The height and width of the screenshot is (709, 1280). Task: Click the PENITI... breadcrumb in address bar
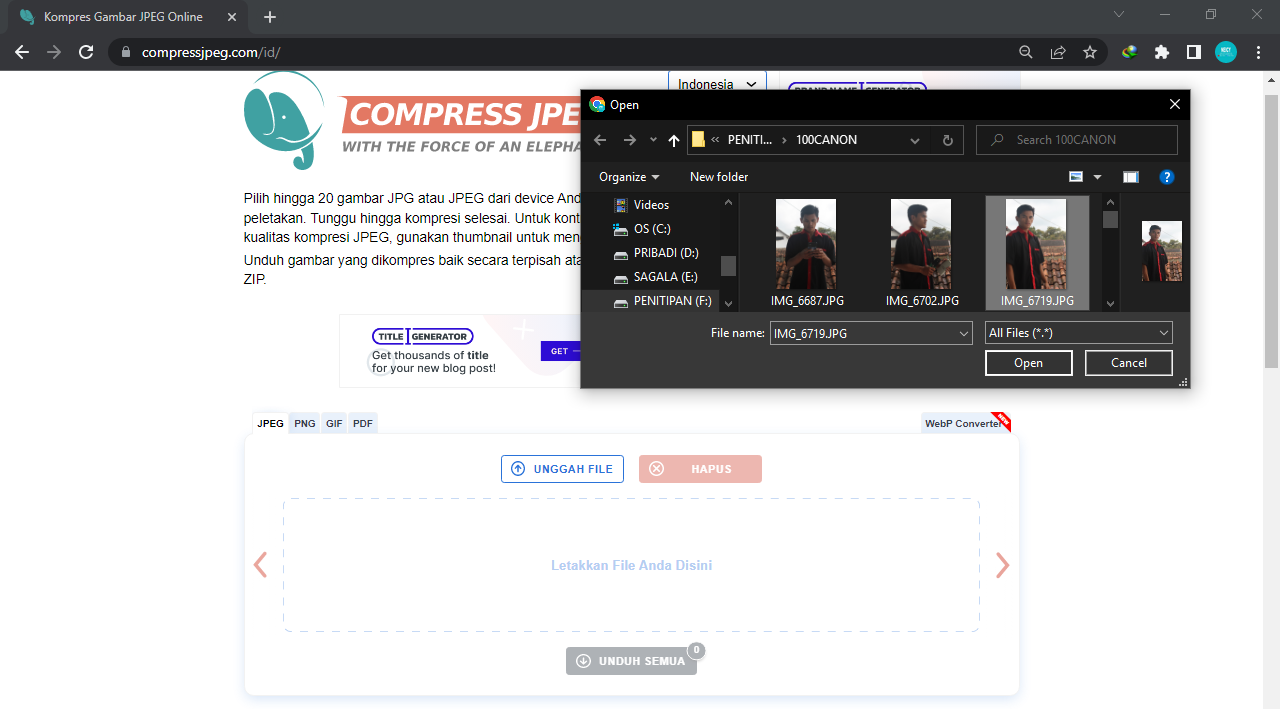(x=749, y=140)
